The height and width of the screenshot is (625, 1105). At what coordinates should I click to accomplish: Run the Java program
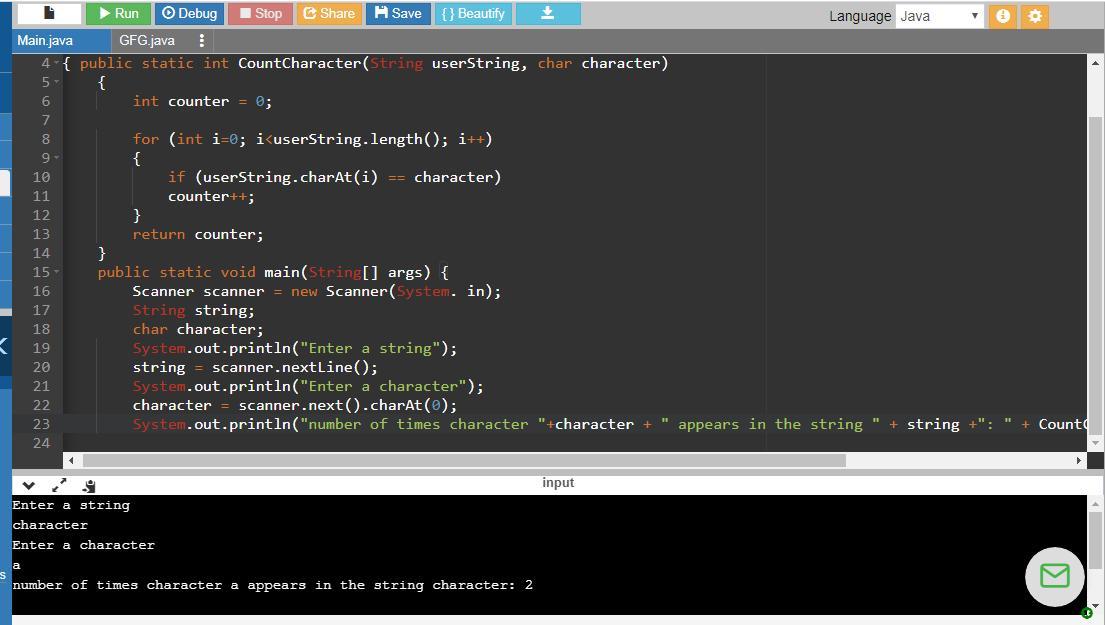coord(118,13)
